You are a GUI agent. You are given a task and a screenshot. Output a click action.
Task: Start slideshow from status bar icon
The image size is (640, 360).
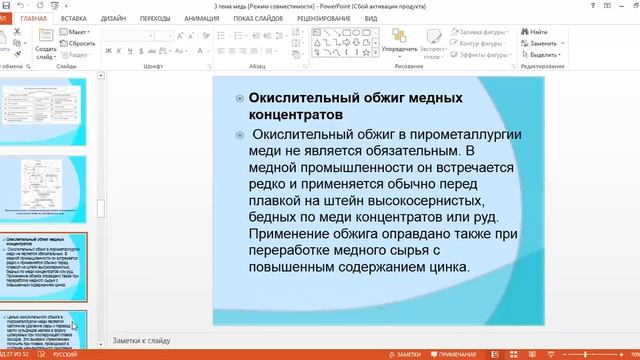[551, 354]
